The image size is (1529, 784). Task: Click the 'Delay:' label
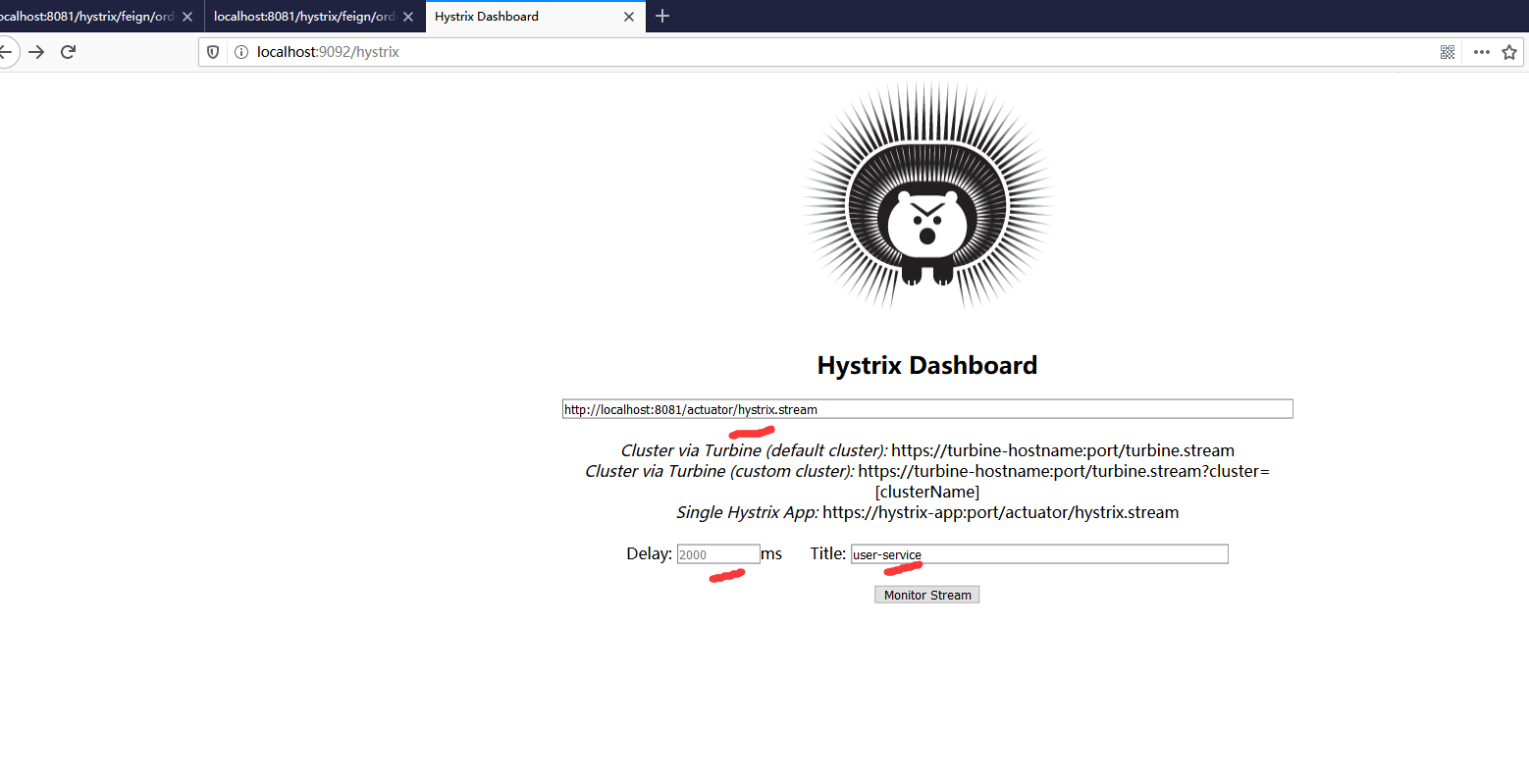click(649, 553)
